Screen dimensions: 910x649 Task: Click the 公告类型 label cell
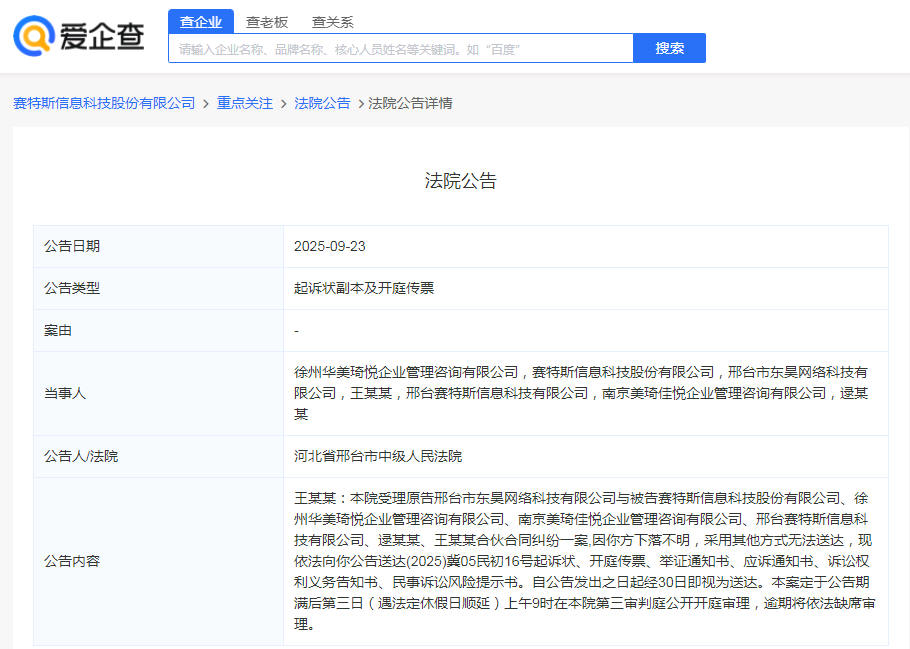click(x=158, y=288)
